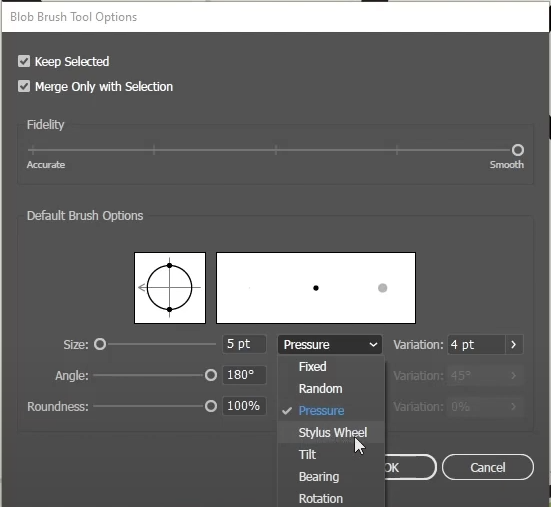The height and width of the screenshot is (507, 551).
Task: Click the Size value field showing 5 pt
Action: (x=244, y=344)
